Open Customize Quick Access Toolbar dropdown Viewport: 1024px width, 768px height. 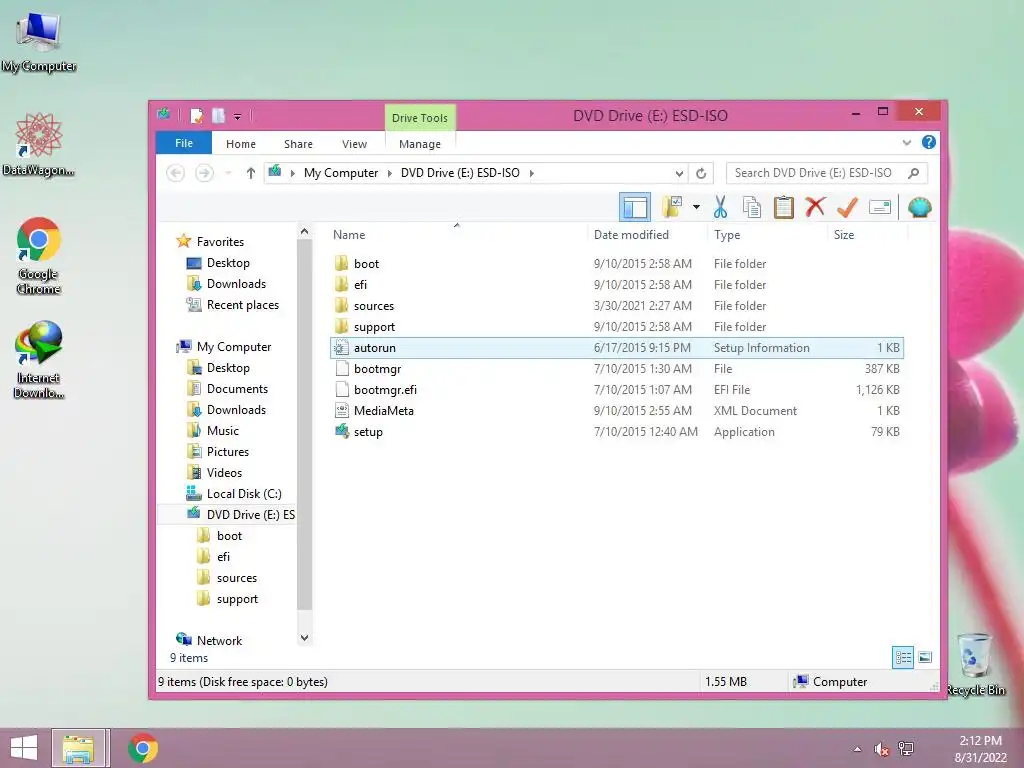click(237, 117)
